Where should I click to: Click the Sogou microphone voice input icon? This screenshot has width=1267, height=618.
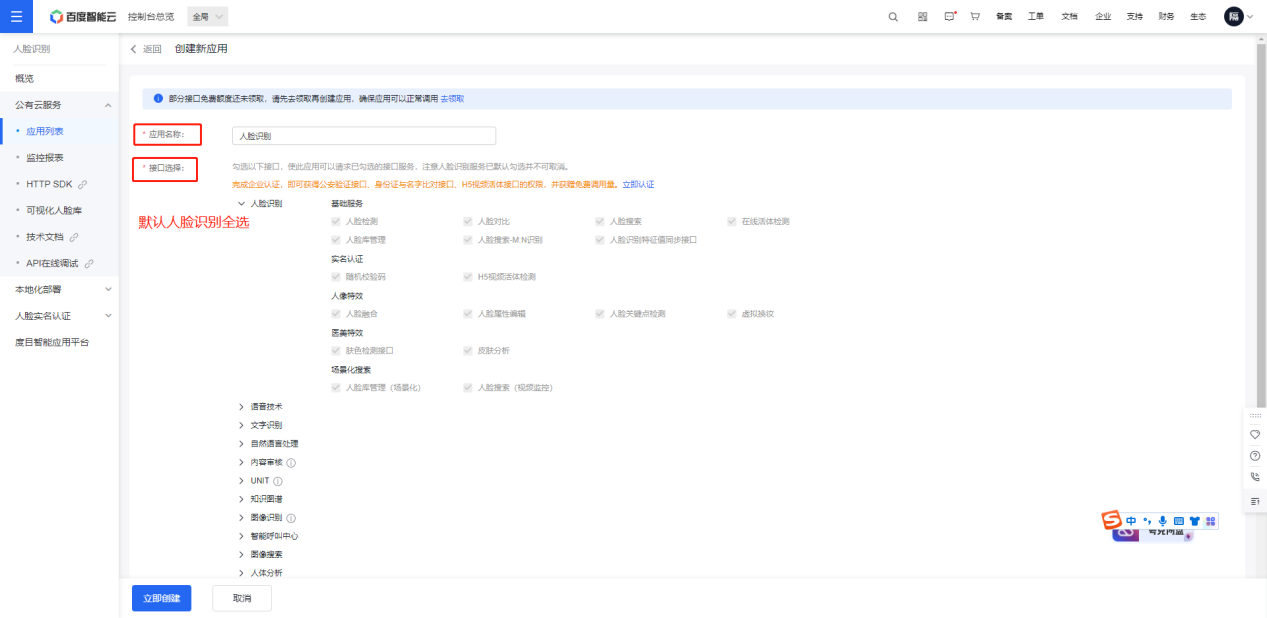(x=1163, y=521)
